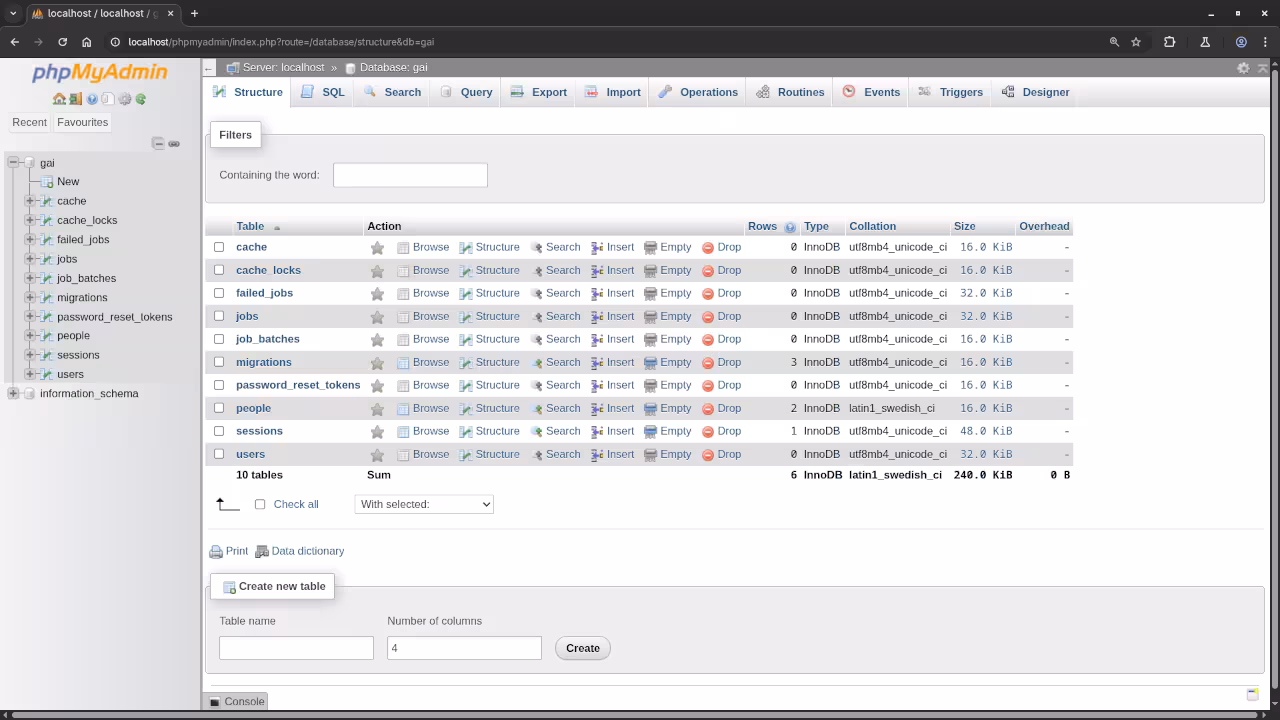Open the Export tab
This screenshot has height=720, width=1280.
click(538, 92)
